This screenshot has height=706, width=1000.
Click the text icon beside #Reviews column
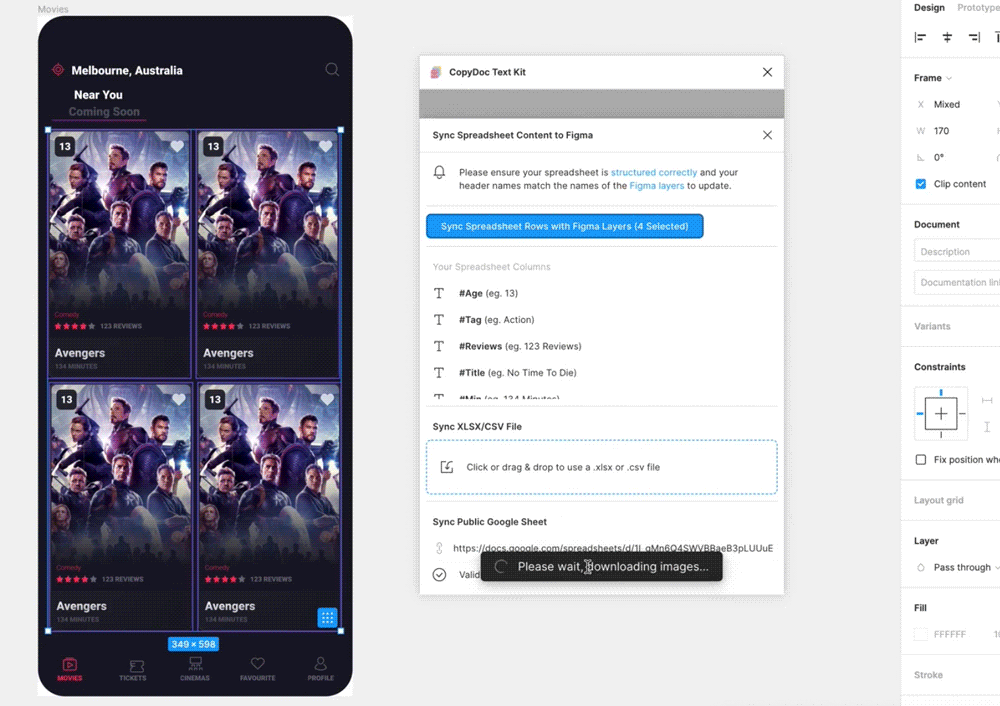click(439, 346)
